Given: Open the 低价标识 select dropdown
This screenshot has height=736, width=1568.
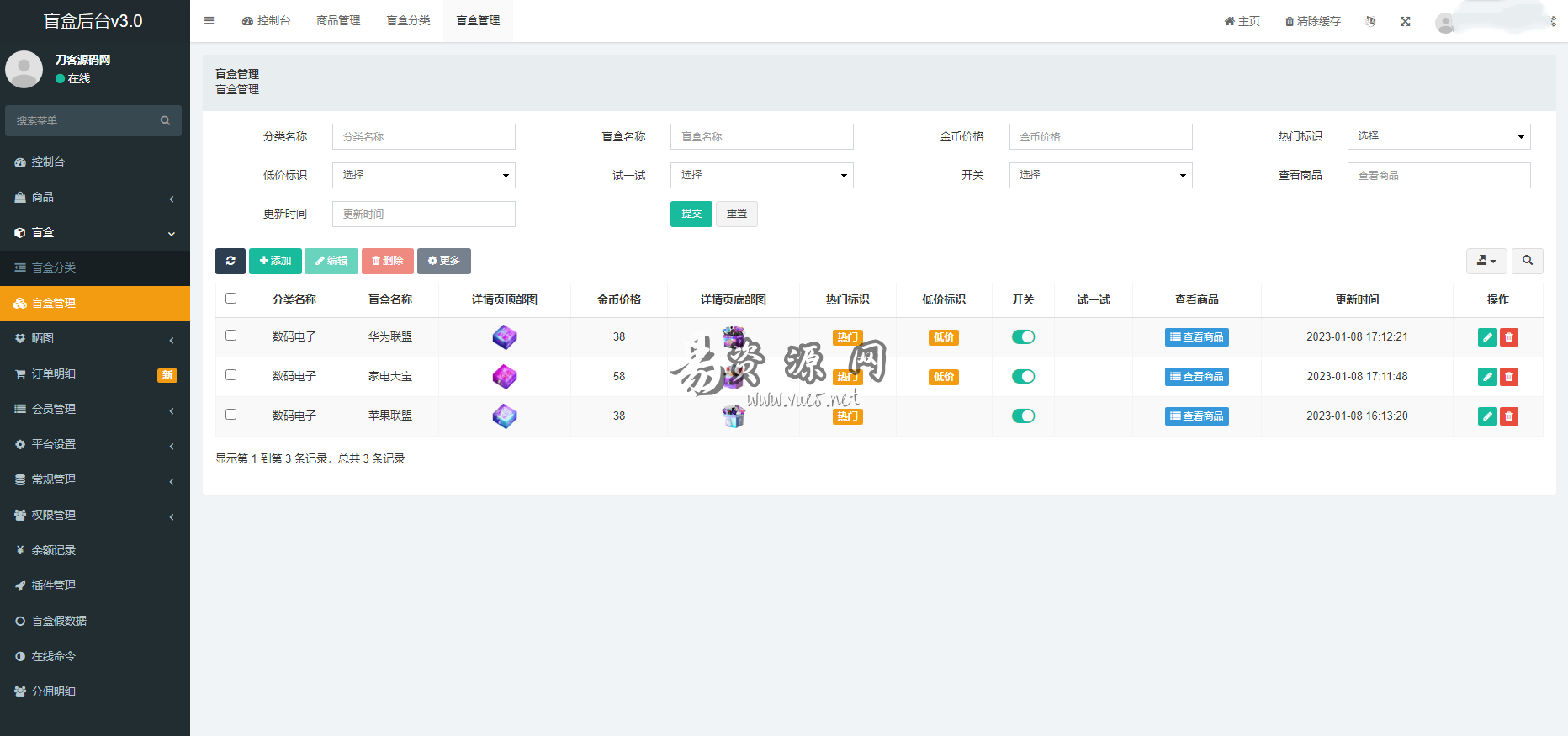Looking at the screenshot, I should point(424,175).
